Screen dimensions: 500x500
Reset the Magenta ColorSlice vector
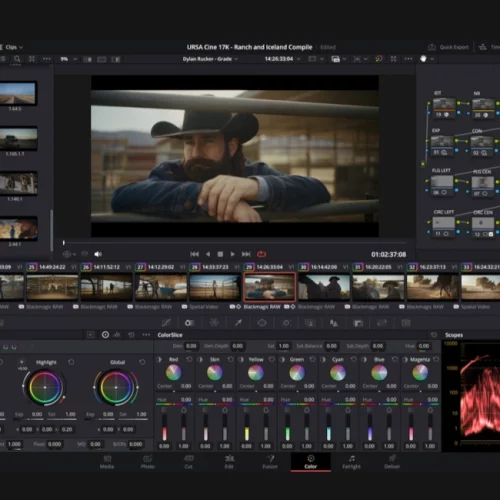tap(436, 359)
